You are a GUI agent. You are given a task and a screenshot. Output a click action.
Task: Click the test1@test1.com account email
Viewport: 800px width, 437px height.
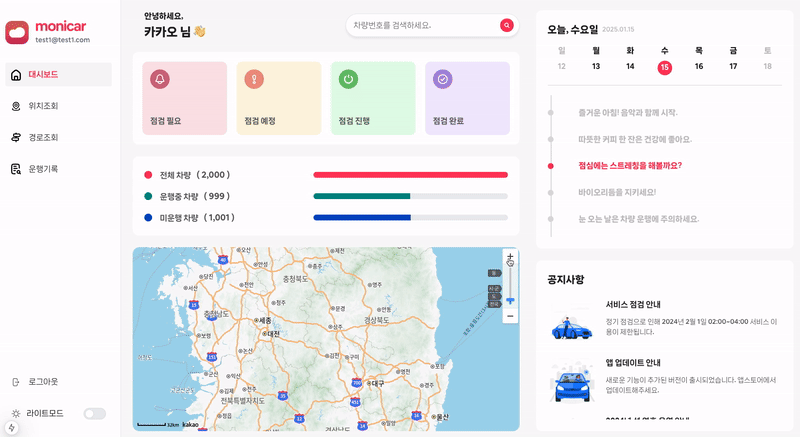[x=62, y=40]
